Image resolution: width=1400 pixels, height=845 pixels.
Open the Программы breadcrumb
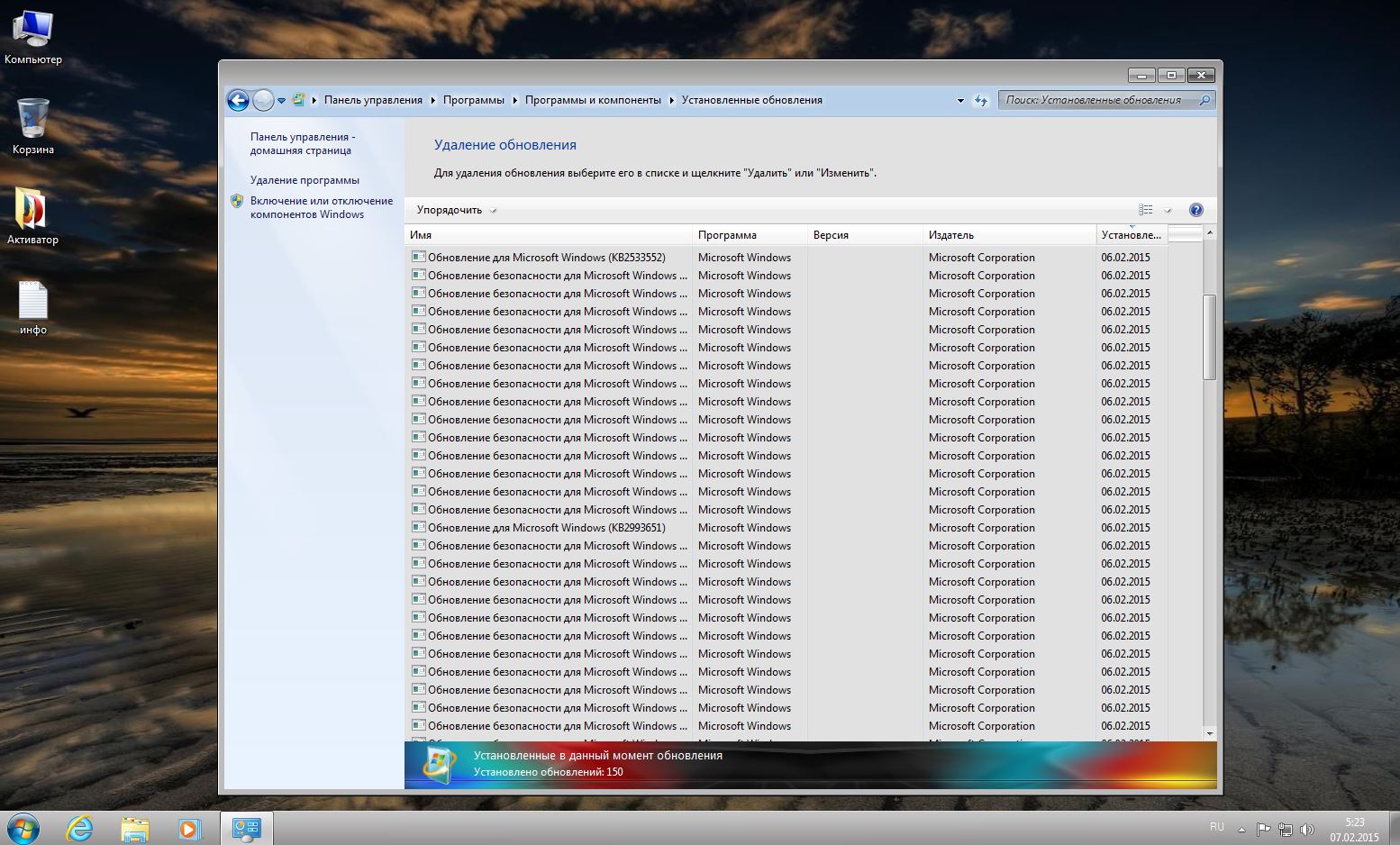pyautogui.click(x=474, y=100)
